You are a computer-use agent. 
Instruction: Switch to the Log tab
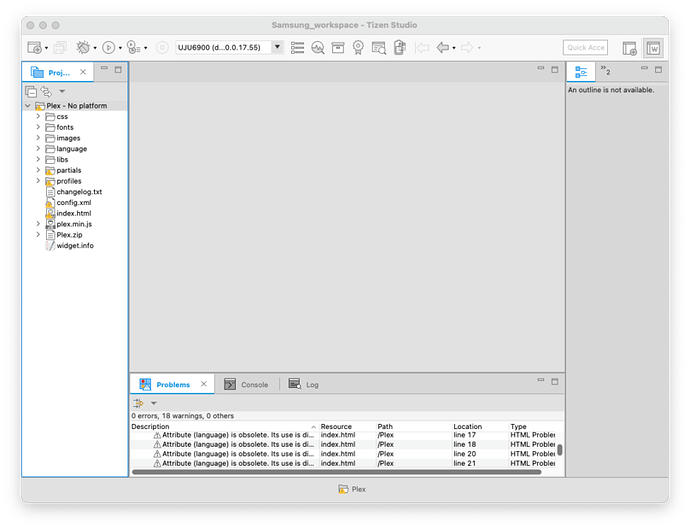point(304,385)
